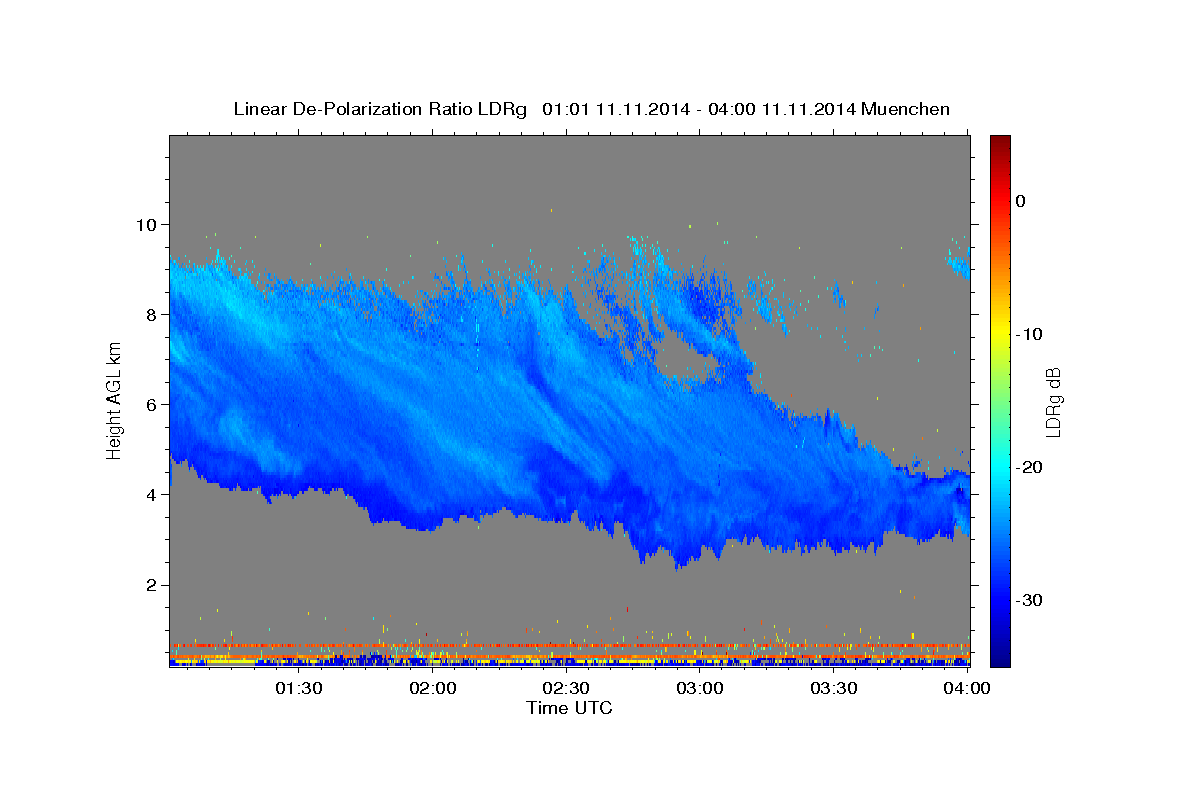Click the colorbar value label -30
1200x800 pixels.
point(1027,600)
